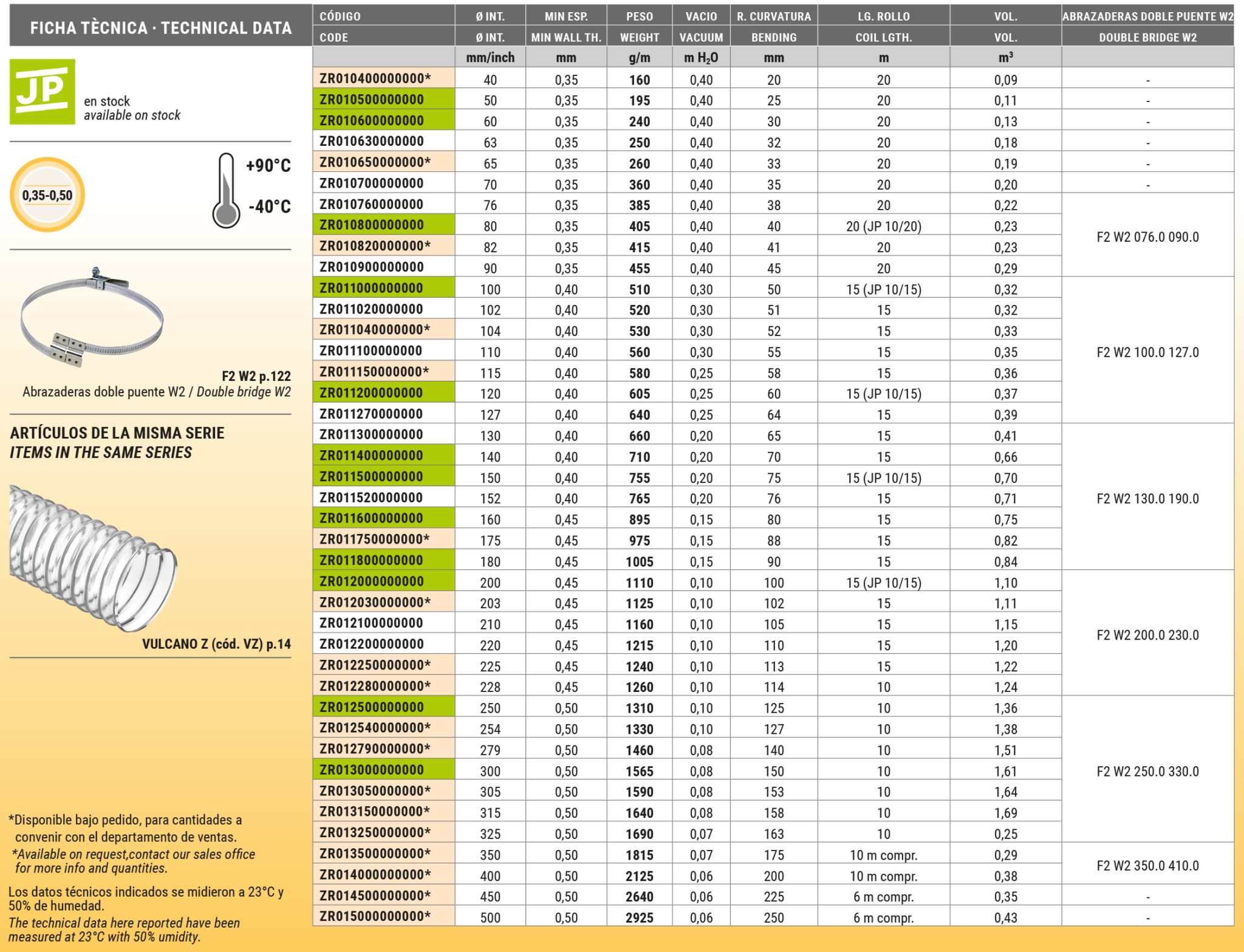Click the Ficha Tècnica Technical Data header
This screenshot has height=952, width=1244.
(160, 27)
